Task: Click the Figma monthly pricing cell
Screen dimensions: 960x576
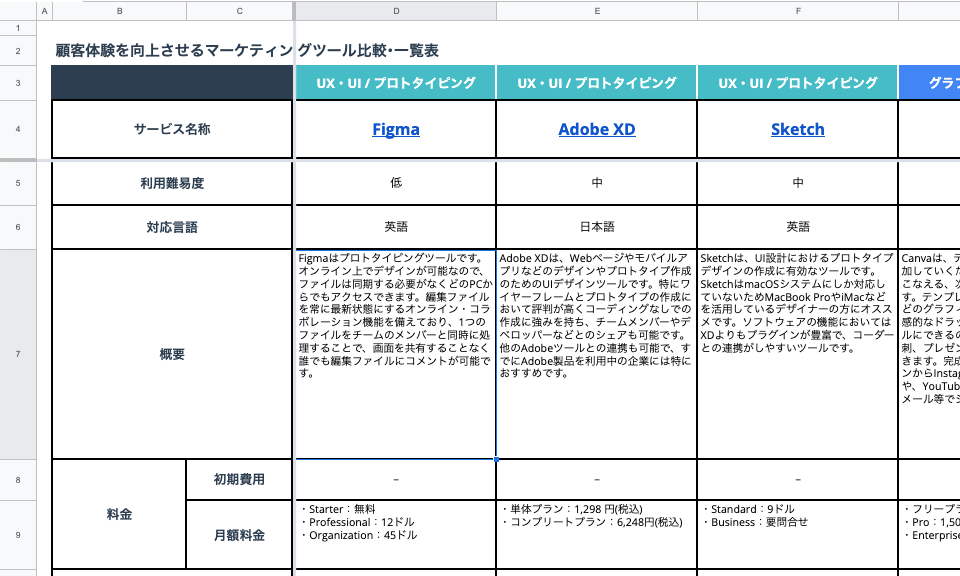Action: point(395,533)
